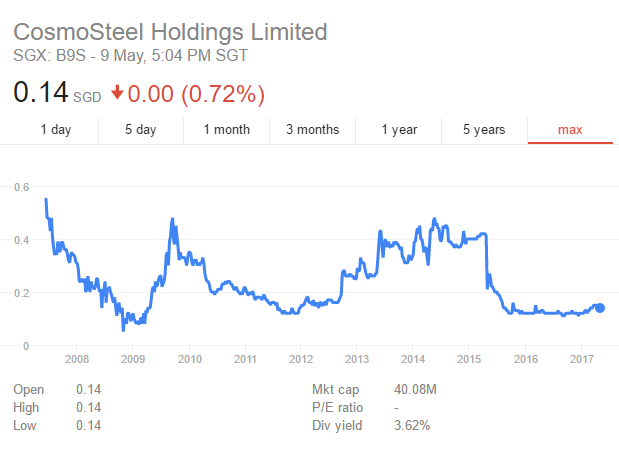The height and width of the screenshot is (455, 619).
Task: Click the Open price row label
Action: (30, 389)
